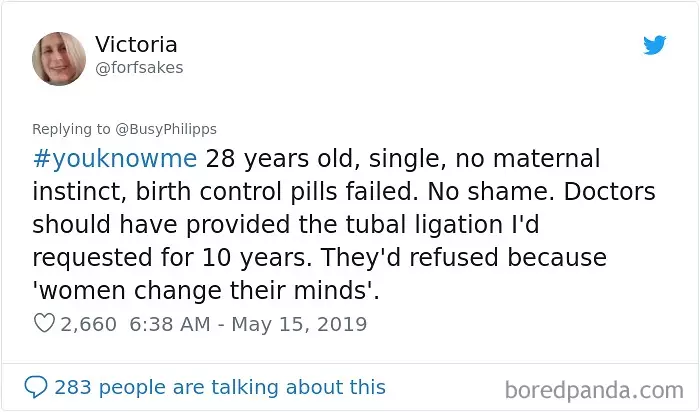Click the words '28 years old, single'
Viewport: 700px width, 412px height.
click(x=326, y=159)
